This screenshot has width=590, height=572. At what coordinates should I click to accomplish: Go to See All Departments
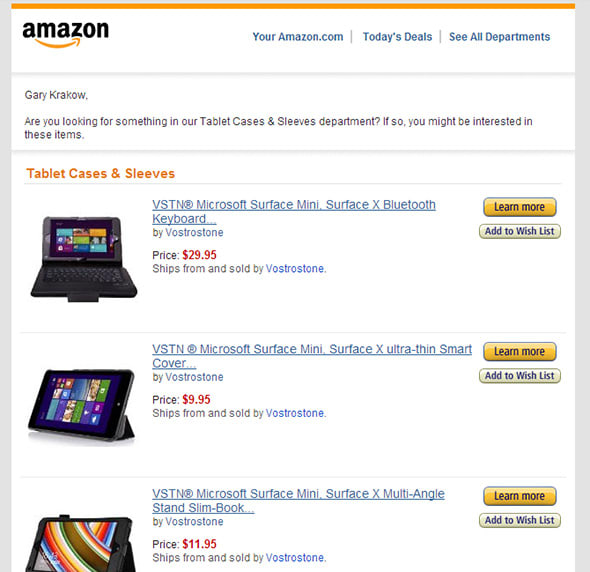pyautogui.click(x=499, y=37)
